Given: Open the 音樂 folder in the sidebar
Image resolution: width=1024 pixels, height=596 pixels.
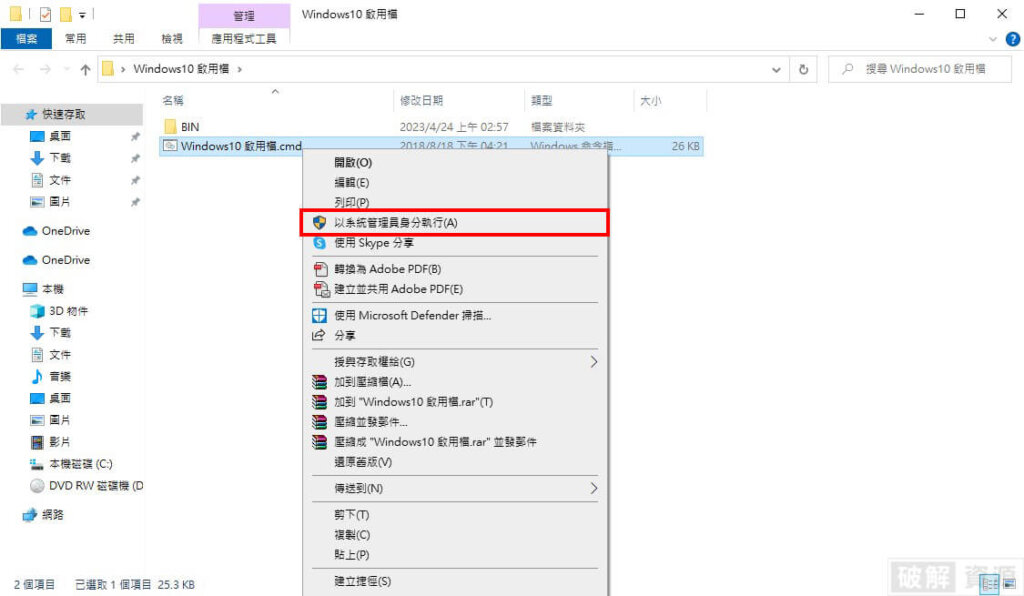Looking at the screenshot, I should pos(59,377).
